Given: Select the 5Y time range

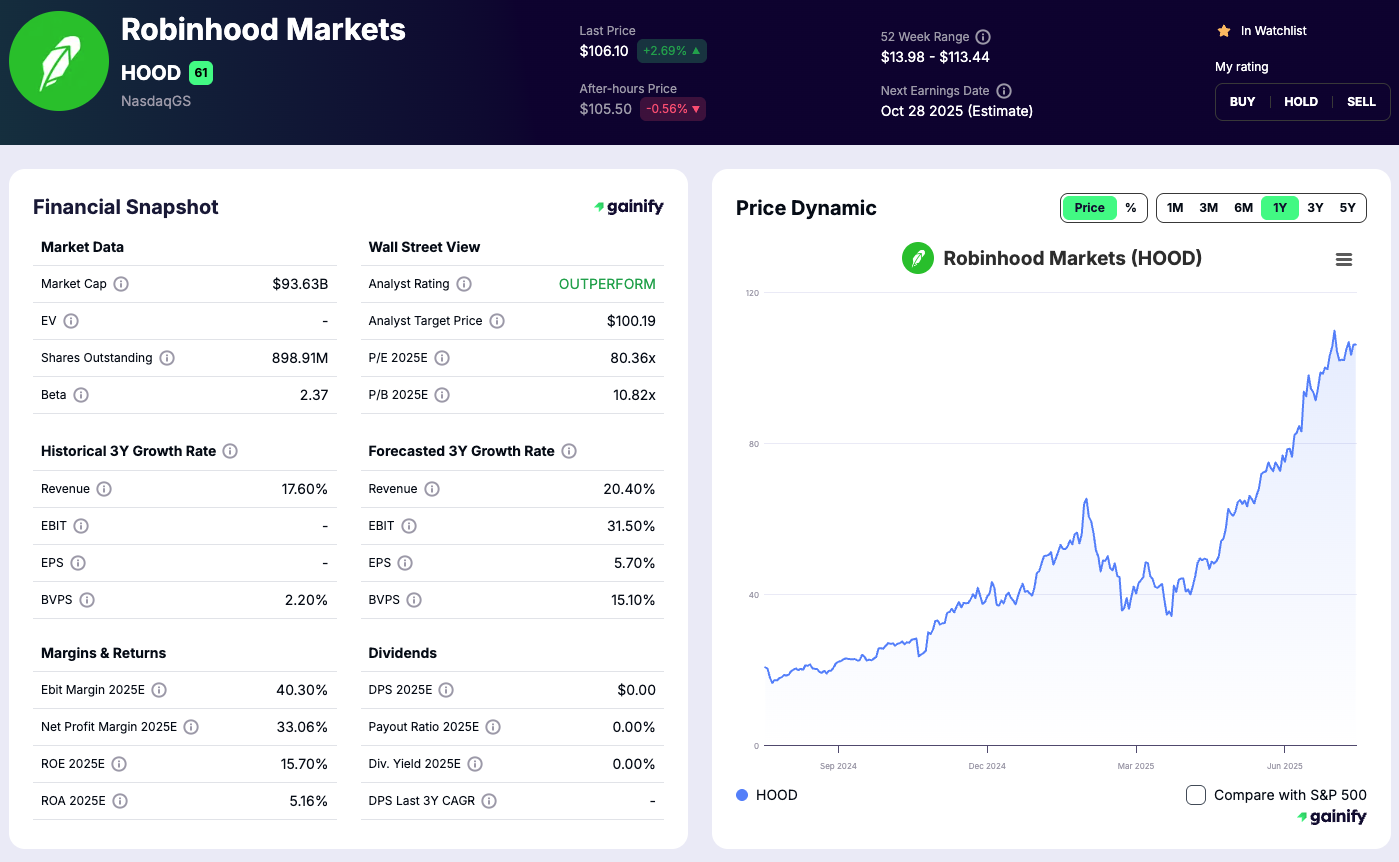Looking at the screenshot, I should tap(1348, 208).
